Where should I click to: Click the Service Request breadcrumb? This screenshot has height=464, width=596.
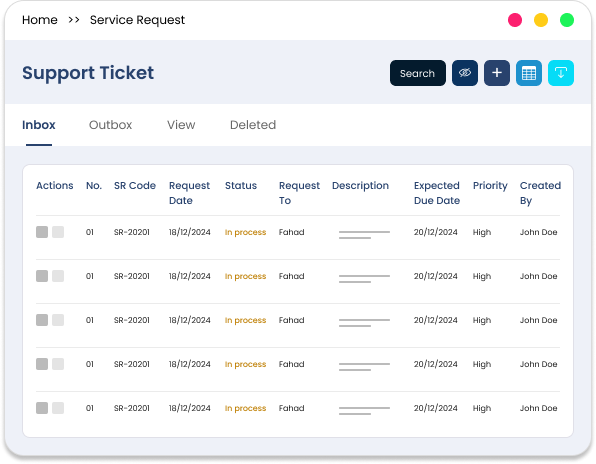coord(137,20)
